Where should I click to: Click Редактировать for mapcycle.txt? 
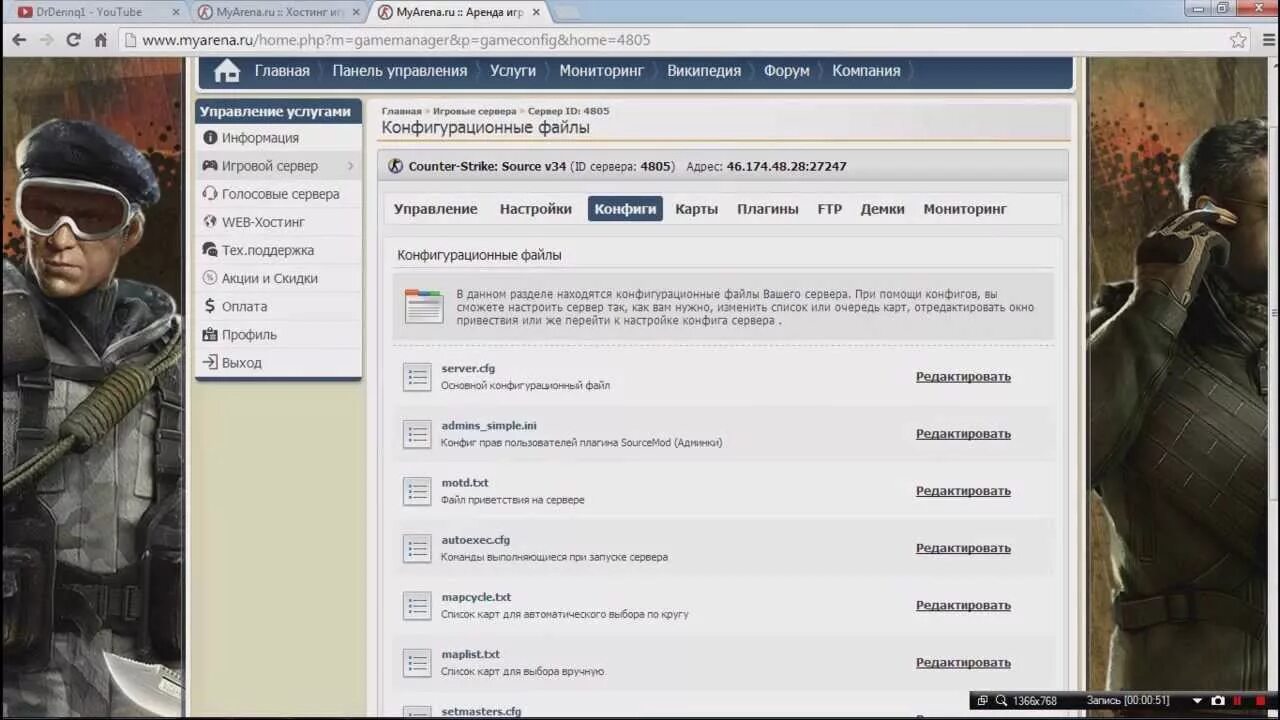tap(963, 605)
